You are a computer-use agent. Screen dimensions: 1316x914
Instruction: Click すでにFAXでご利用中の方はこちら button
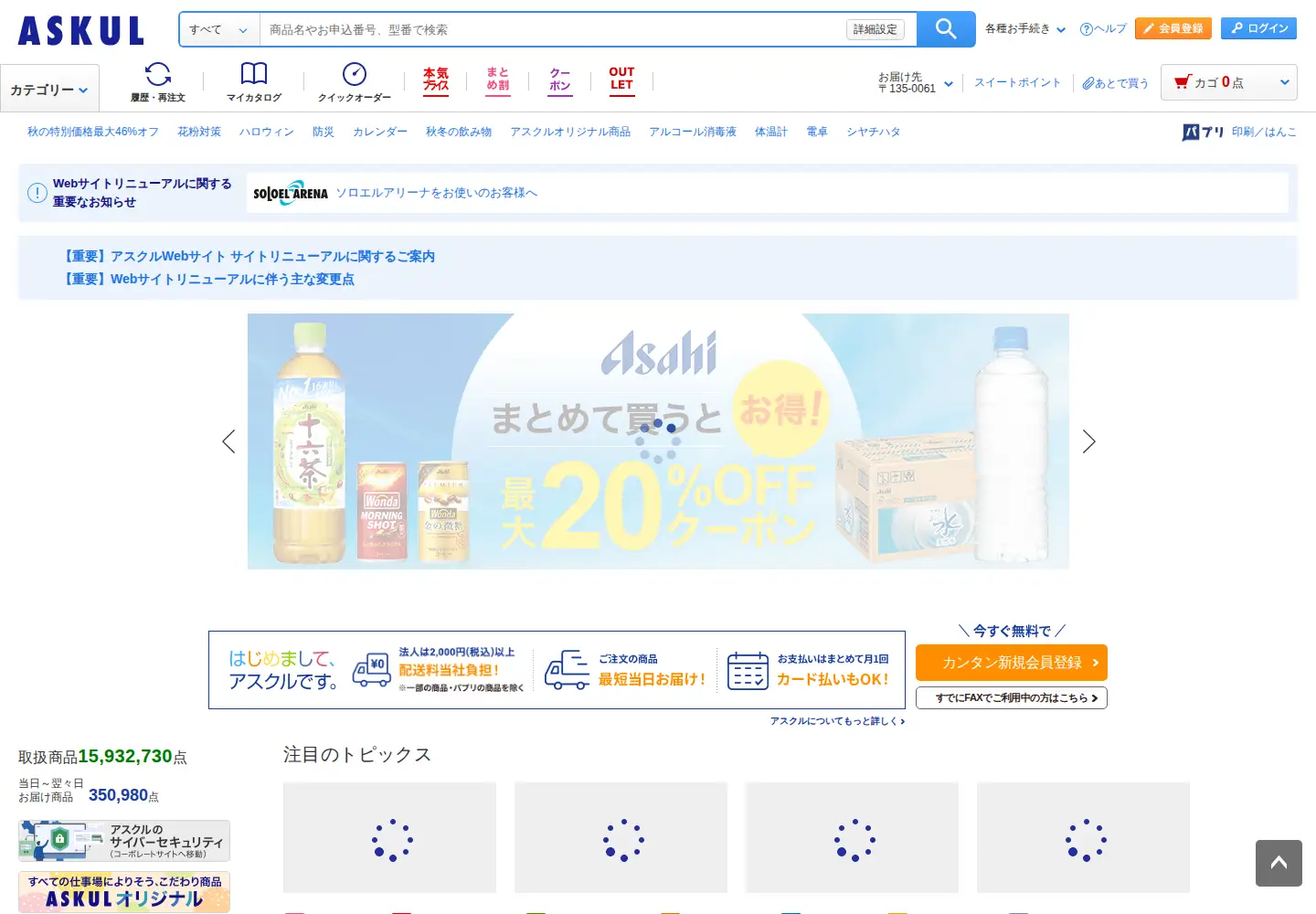[1012, 697]
